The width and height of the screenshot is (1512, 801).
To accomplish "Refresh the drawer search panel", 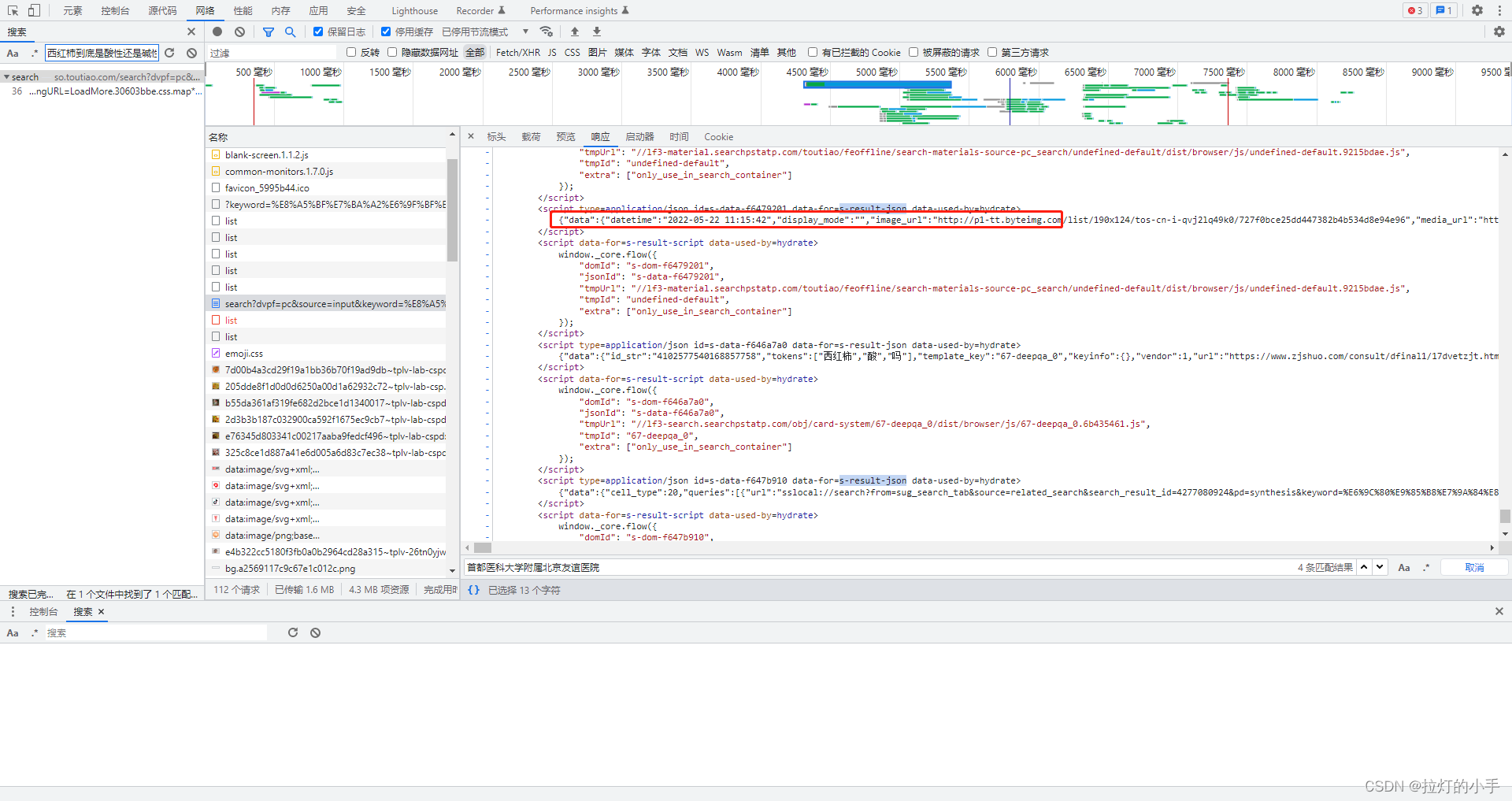I will point(293,632).
